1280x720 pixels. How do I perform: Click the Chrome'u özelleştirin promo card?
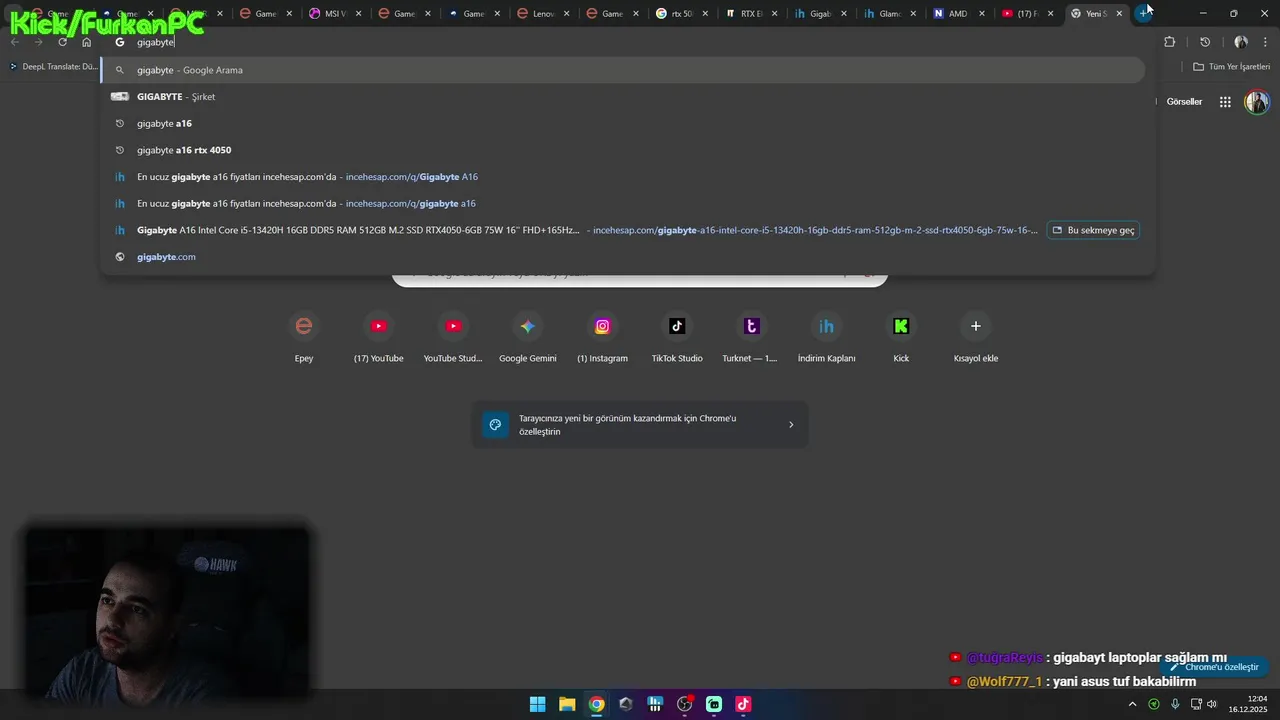pos(640,425)
